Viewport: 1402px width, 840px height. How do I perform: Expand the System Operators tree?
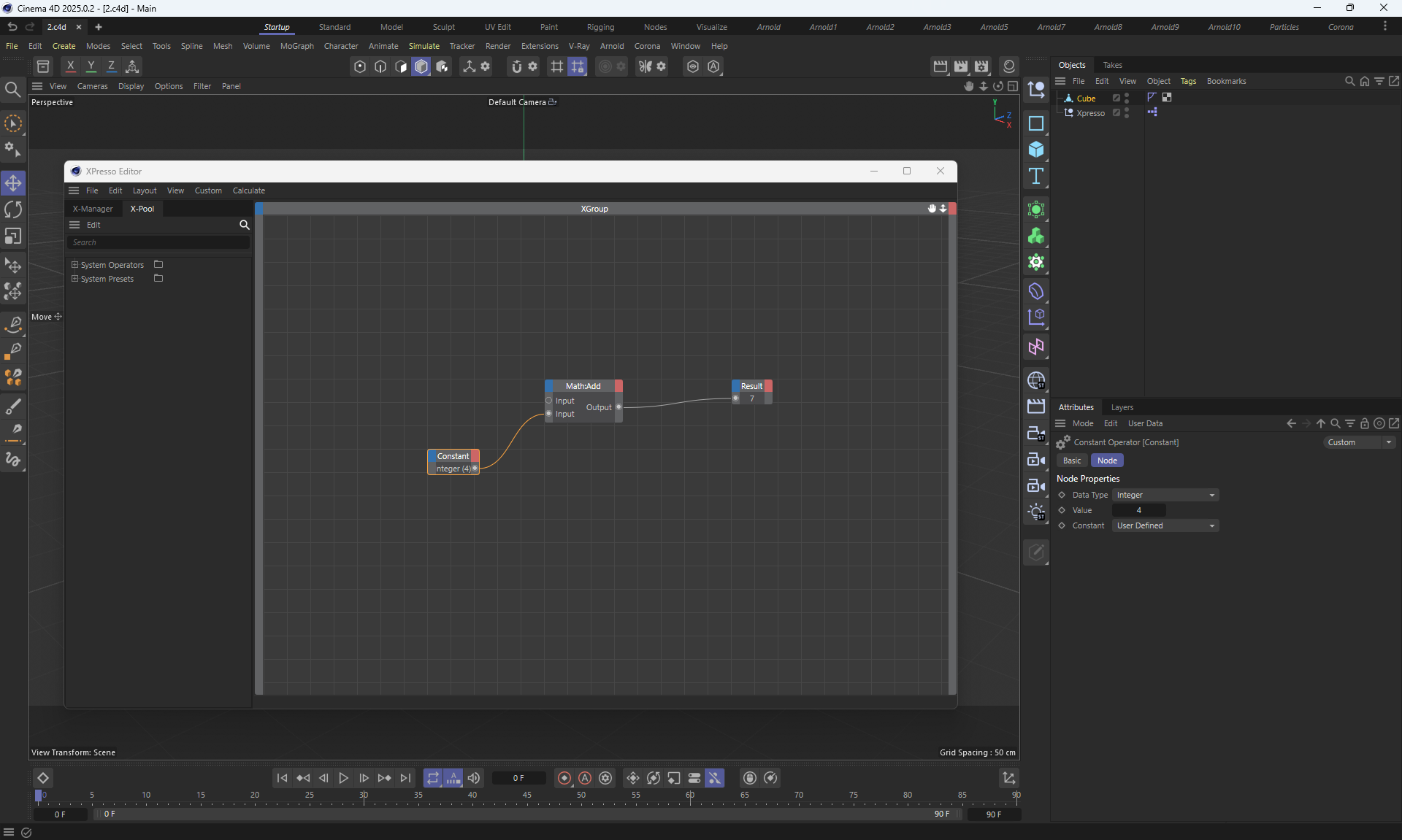click(x=74, y=265)
